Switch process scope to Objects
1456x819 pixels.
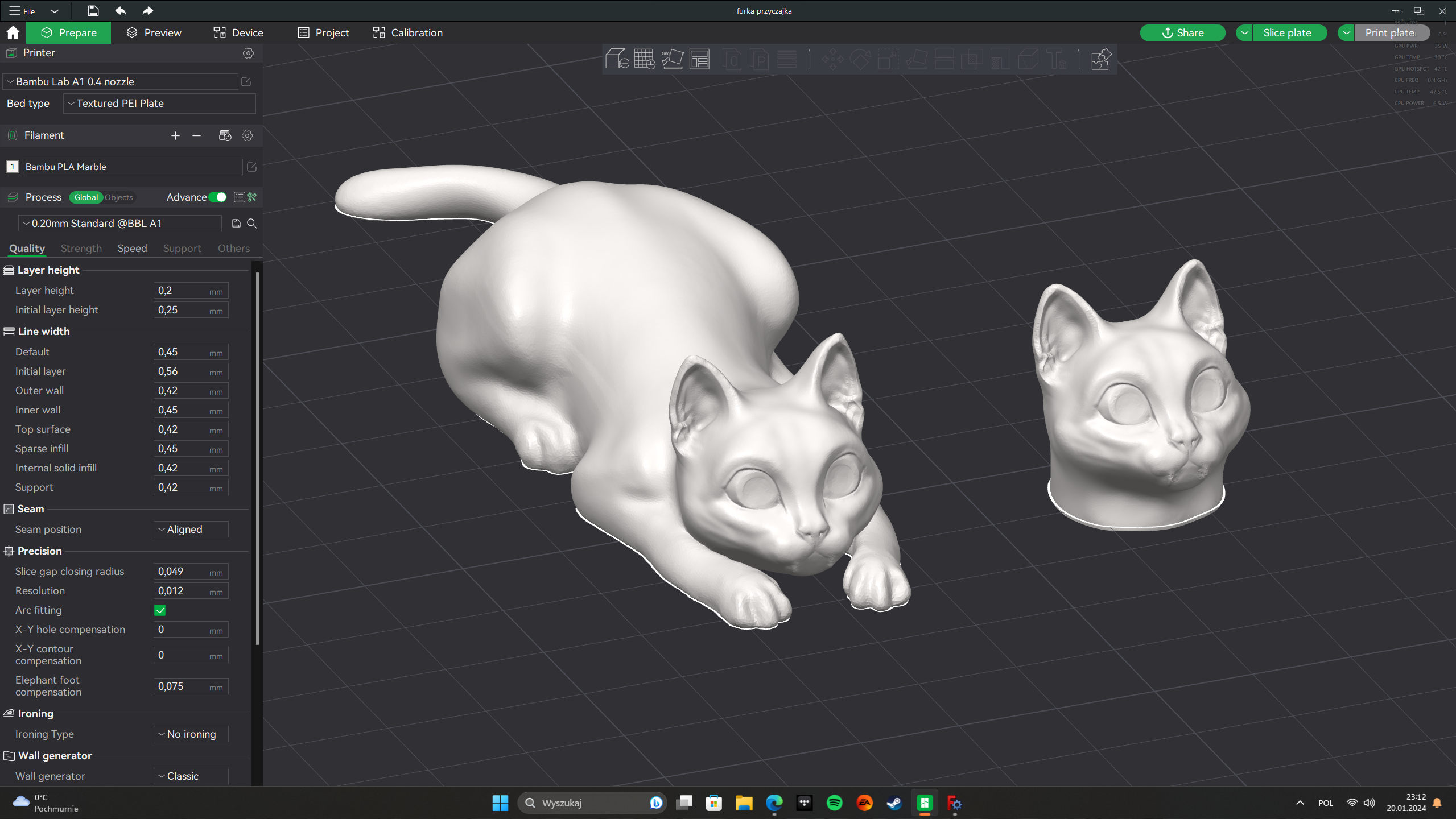[x=119, y=197]
